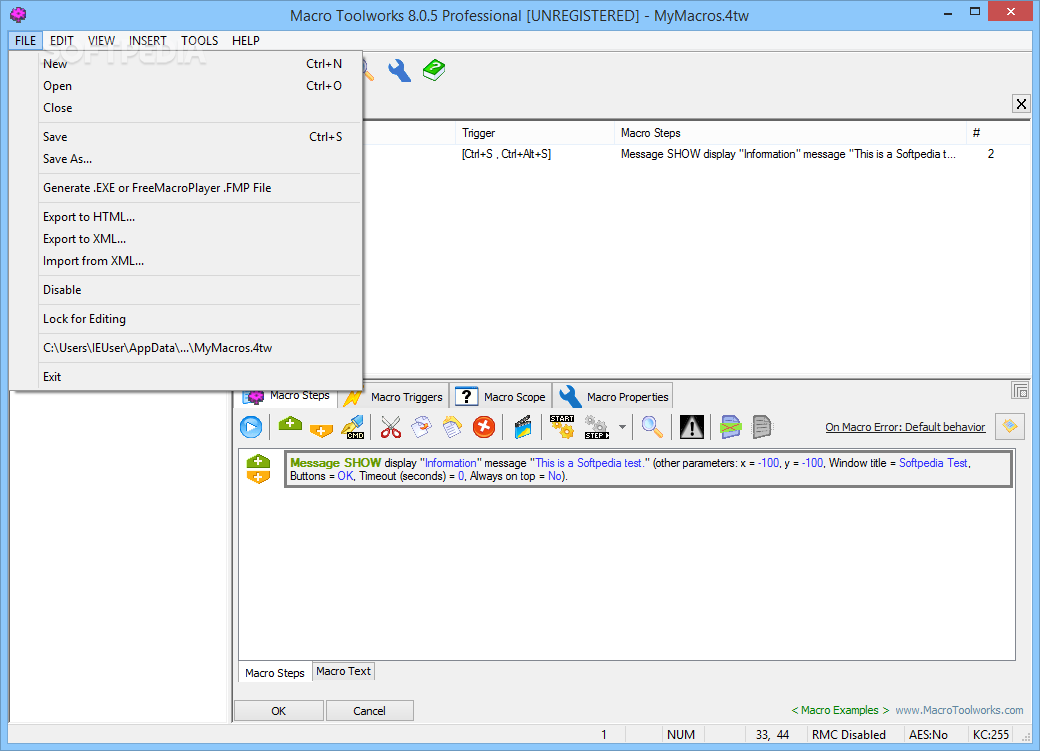Open the VIEW menu
Image resolution: width=1040 pixels, height=751 pixels.
click(x=101, y=40)
